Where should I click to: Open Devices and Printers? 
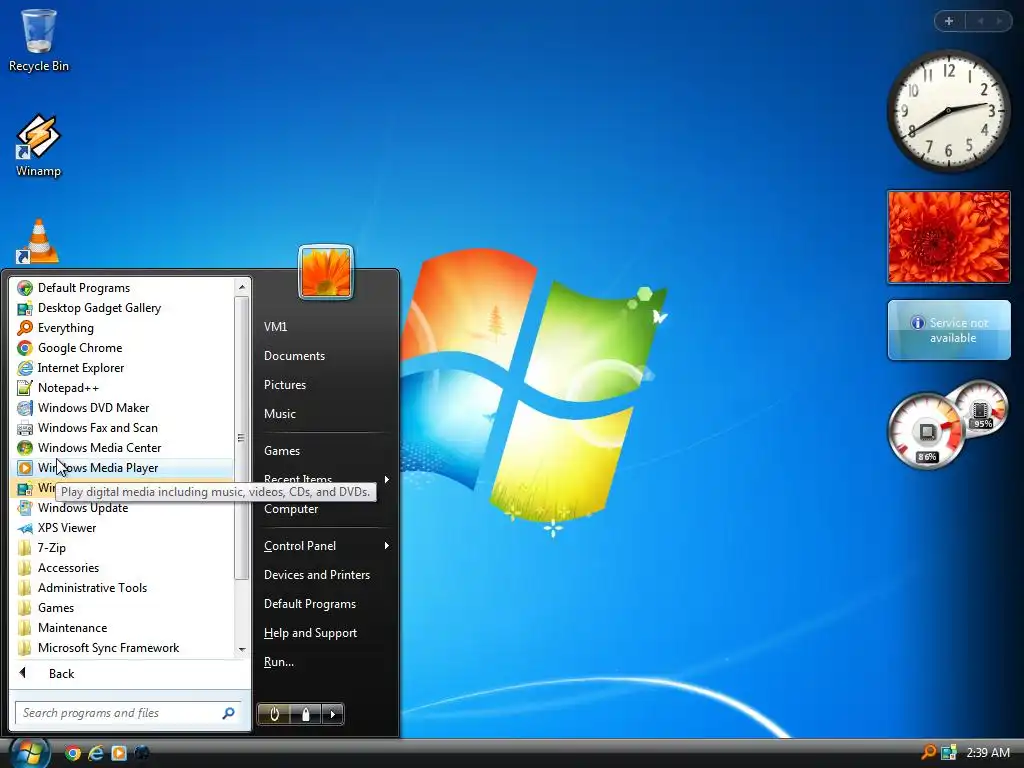[317, 575]
